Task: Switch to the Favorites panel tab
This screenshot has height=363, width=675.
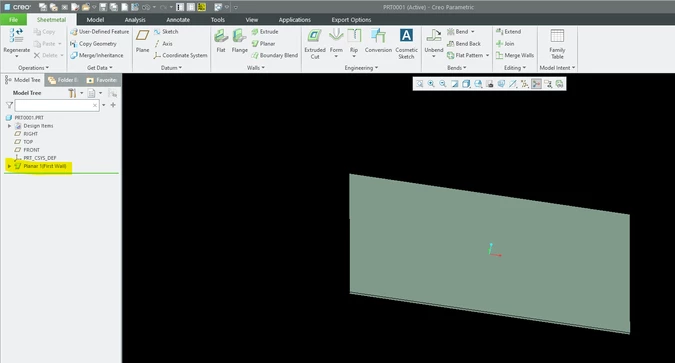Action: [102, 80]
